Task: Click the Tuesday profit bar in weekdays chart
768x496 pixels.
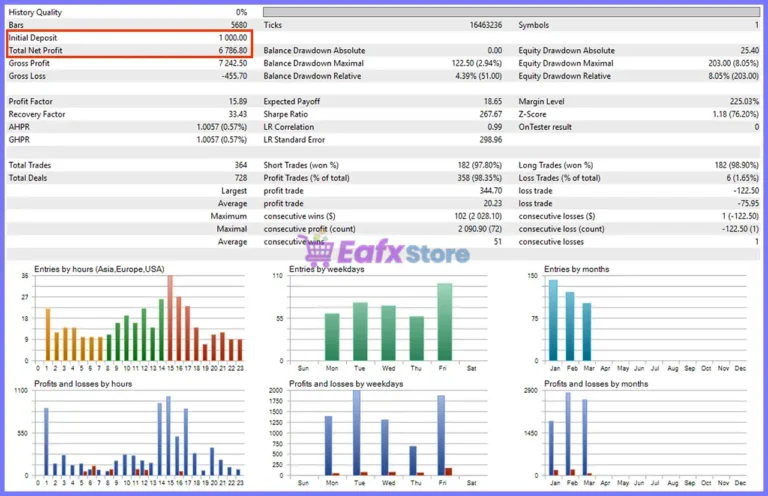Action: coord(357,433)
